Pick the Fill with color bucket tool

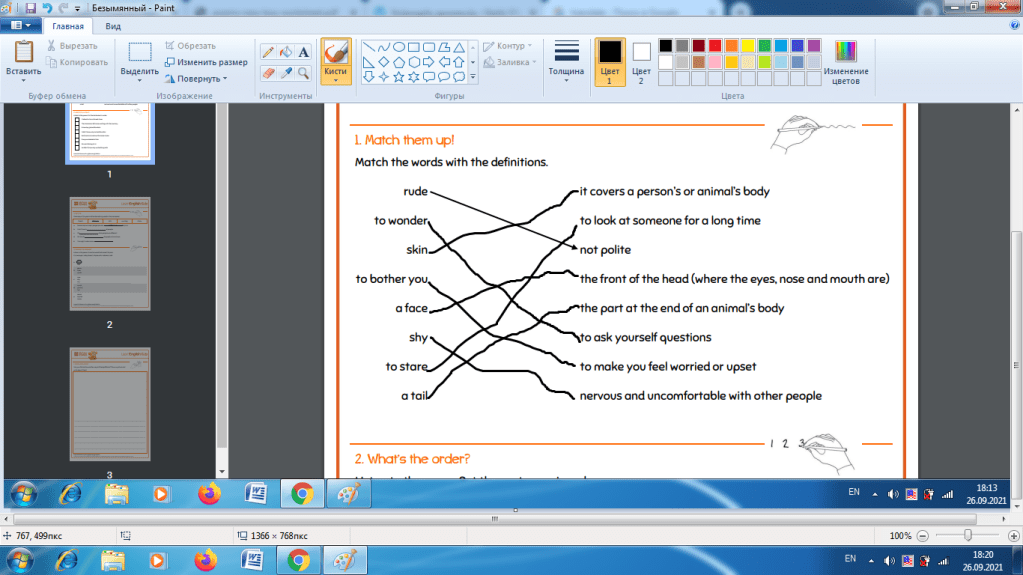(286, 52)
